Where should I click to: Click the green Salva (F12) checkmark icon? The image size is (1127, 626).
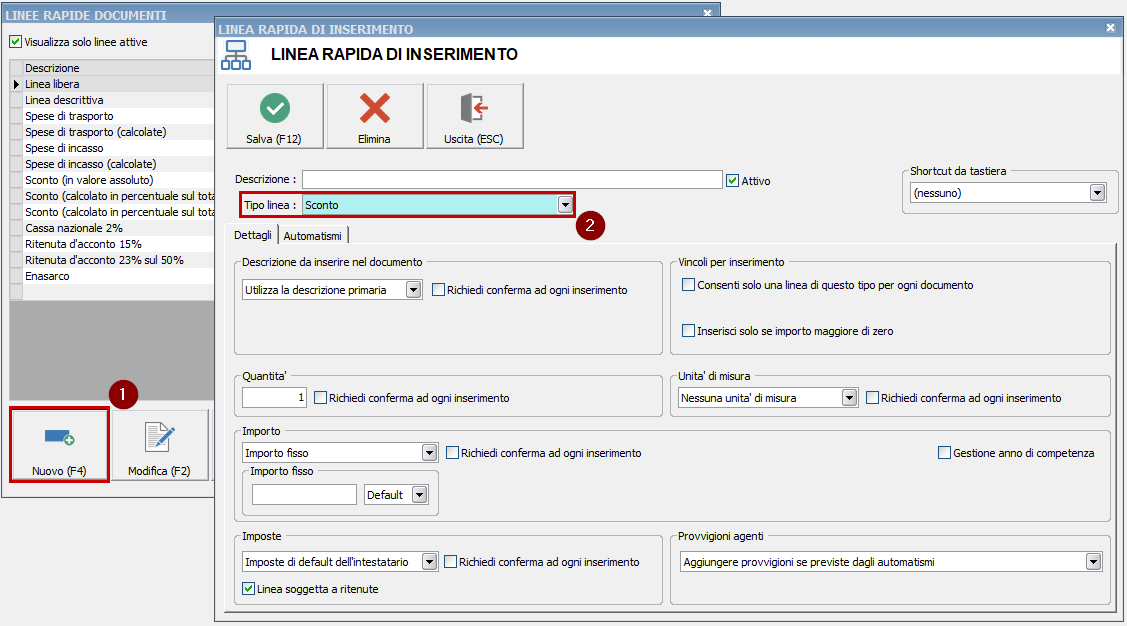click(x=275, y=108)
